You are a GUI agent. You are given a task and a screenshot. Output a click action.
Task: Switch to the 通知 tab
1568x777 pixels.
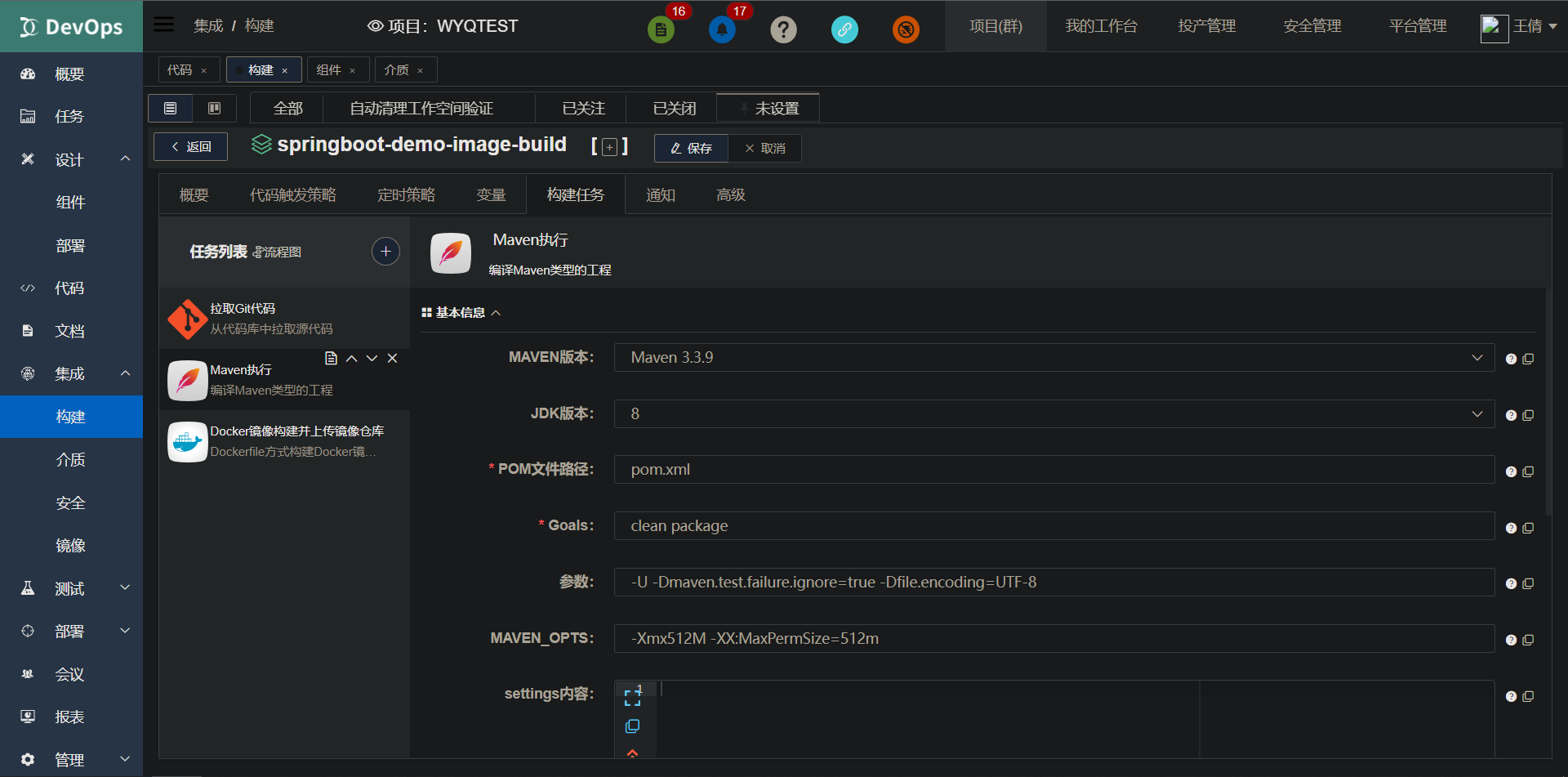coord(661,194)
